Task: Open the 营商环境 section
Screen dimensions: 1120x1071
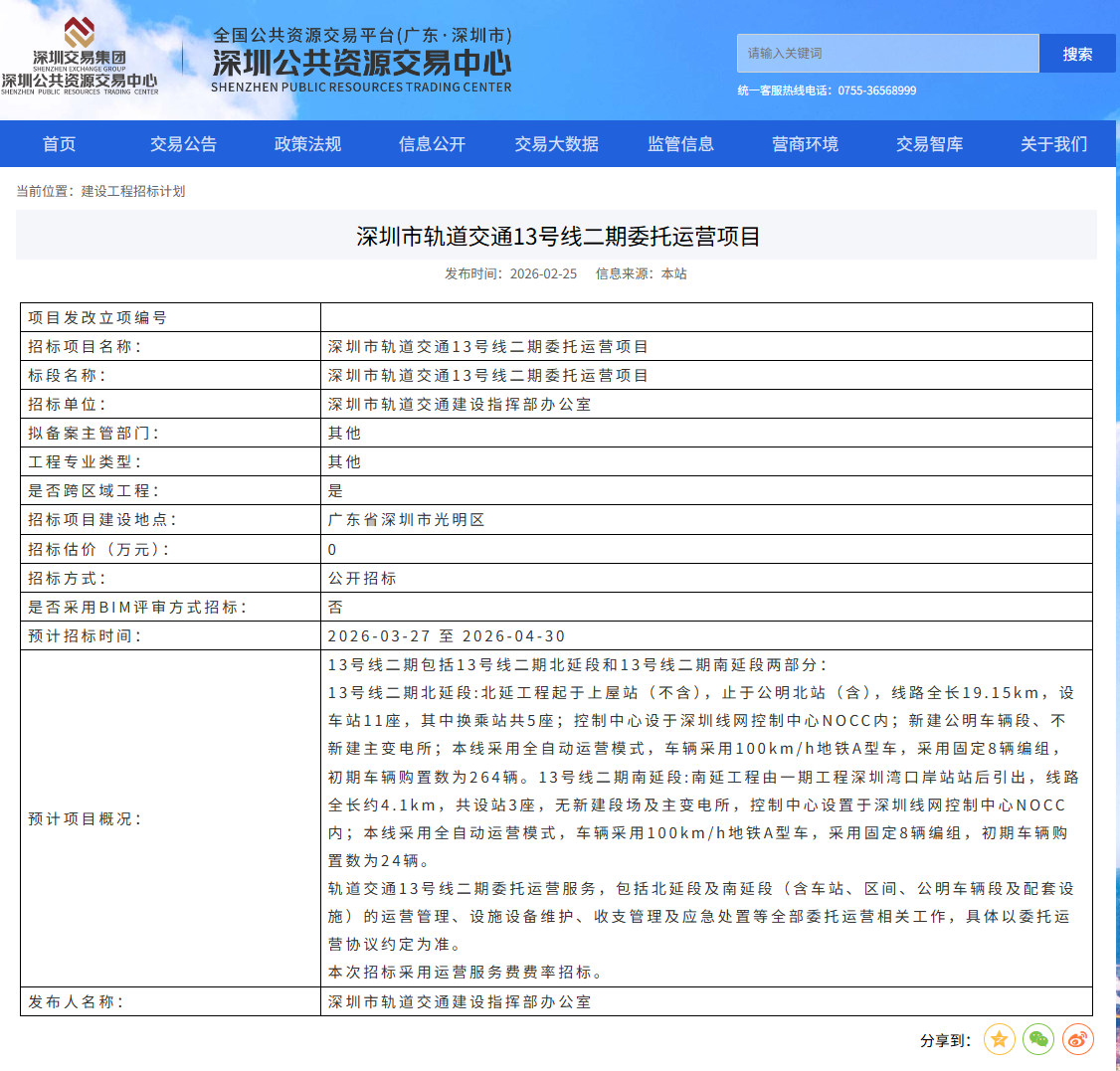Action: click(x=806, y=143)
